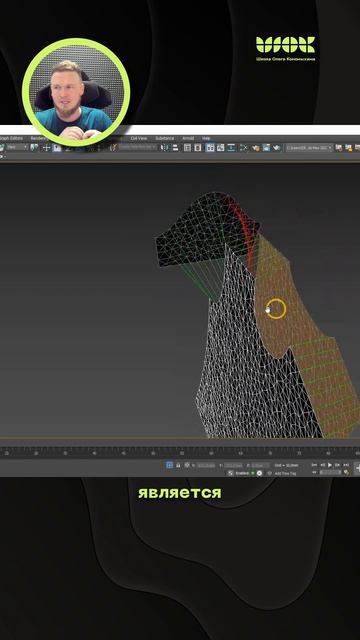Click the plus icon right of playback controls
This screenshot has width=360, height=640.
pyautogui.click(x=357, y=468)
